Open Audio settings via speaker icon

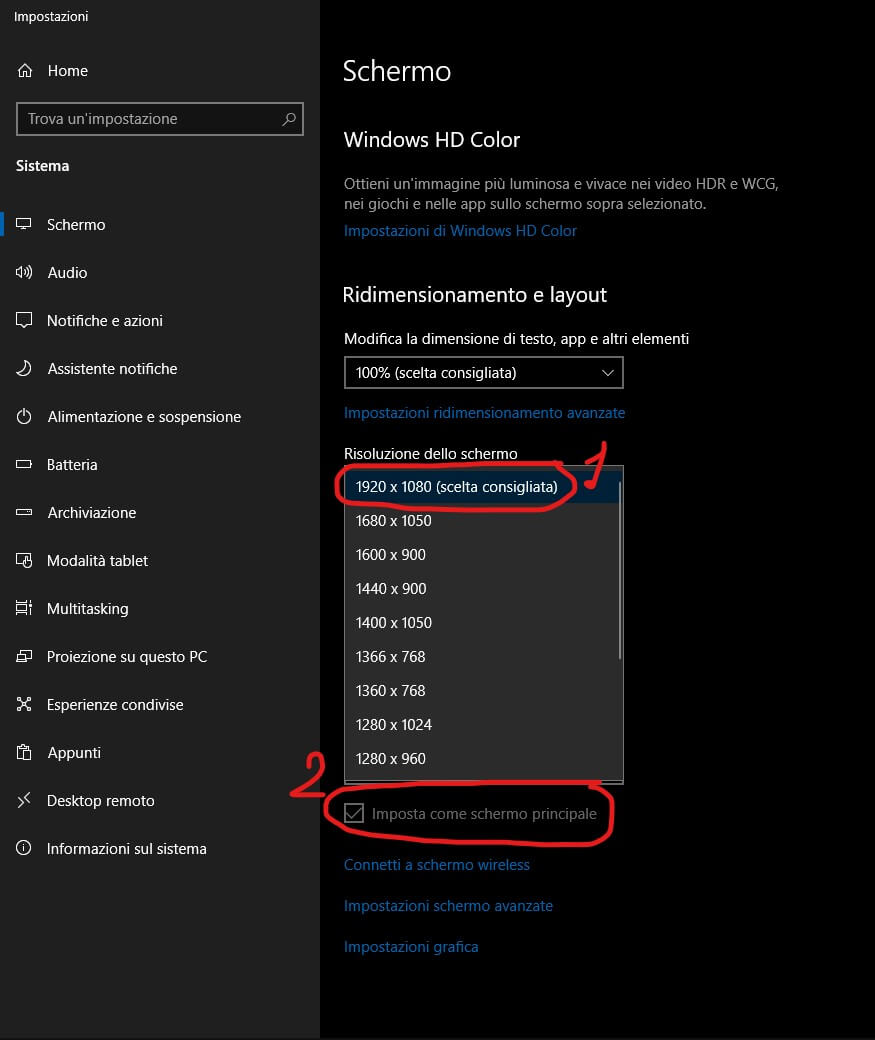pos(25,273)
